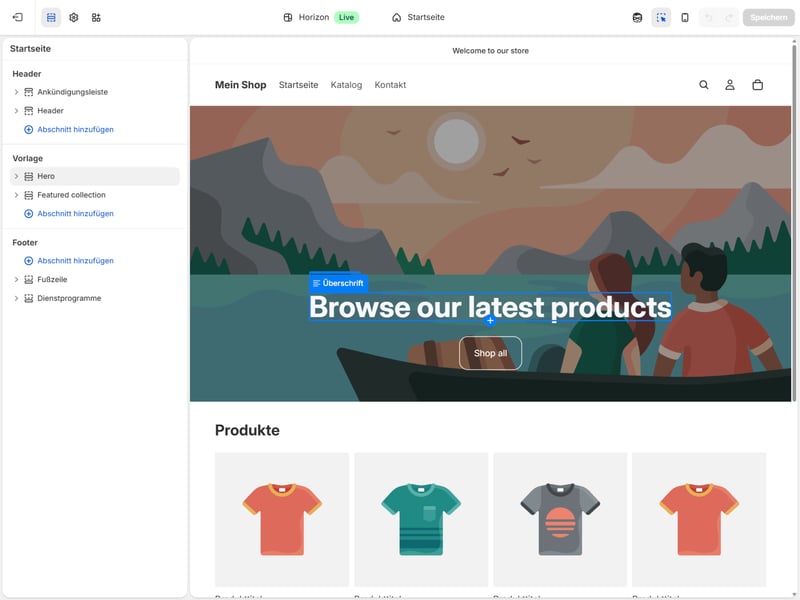Open the shopping cart icon
The width and height of the screenshot is (800, 600).
[x=757, y=85]
